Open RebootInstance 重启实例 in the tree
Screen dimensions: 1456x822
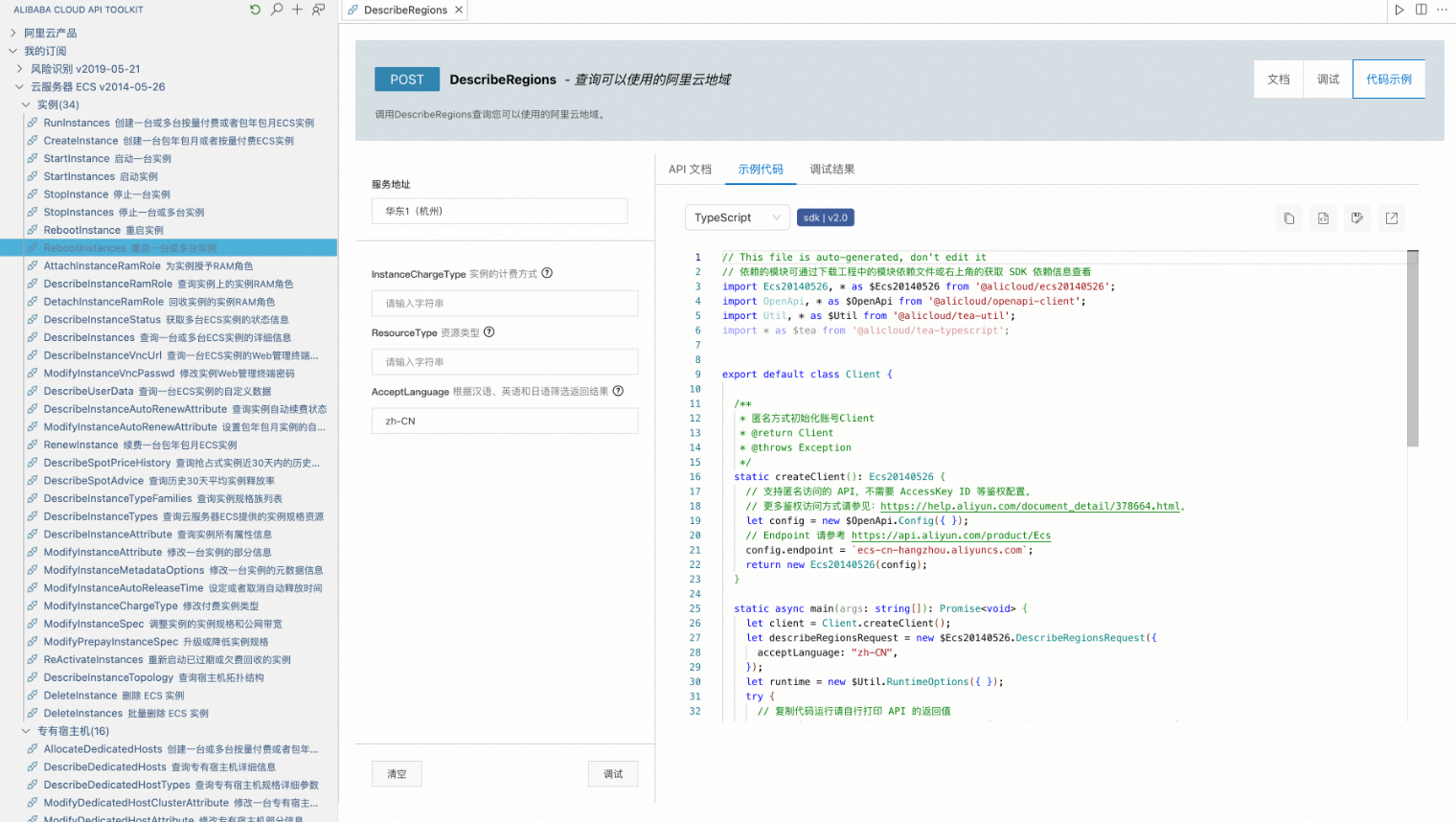[x=103, y=230]
